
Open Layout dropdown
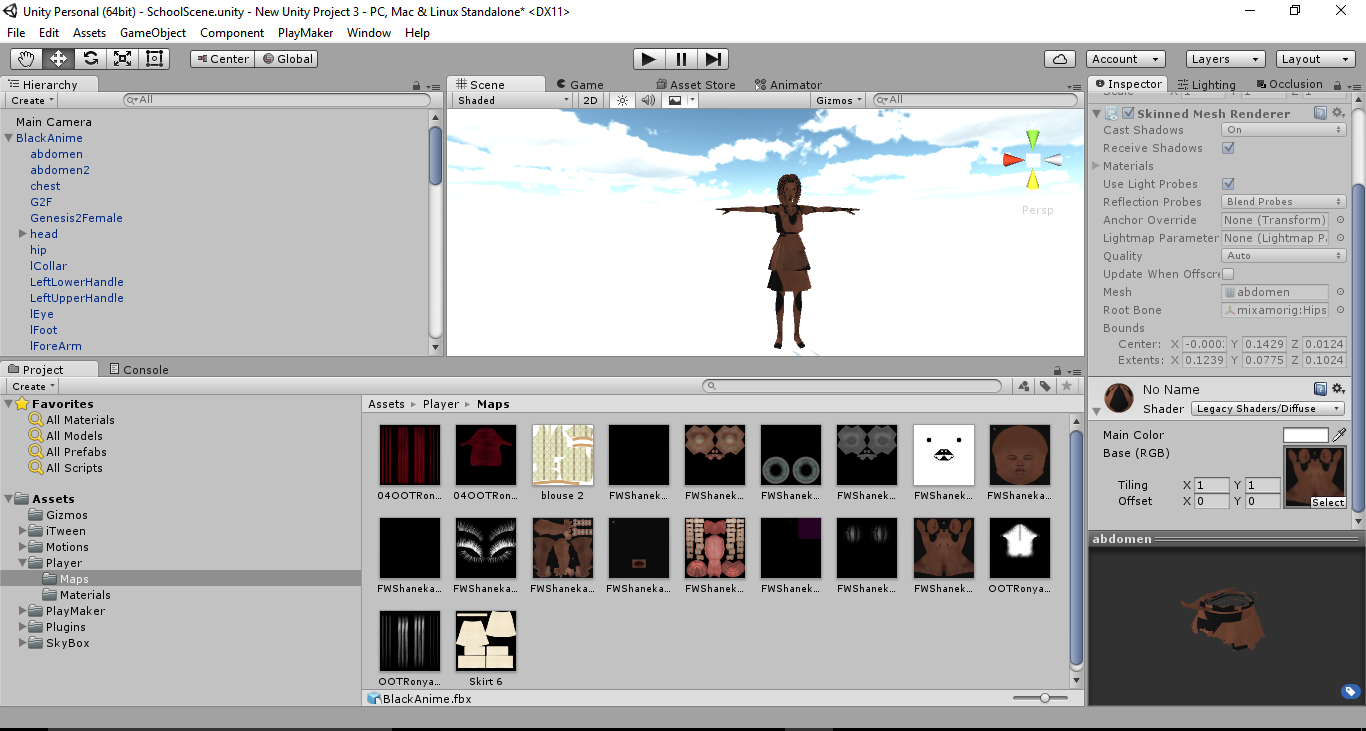pyautogui.click(x=1315, y=59)
